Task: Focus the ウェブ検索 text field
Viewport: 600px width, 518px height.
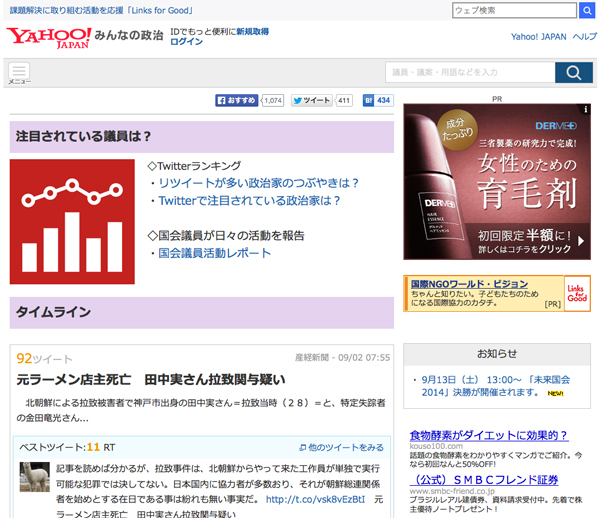Action: pos(513,10)
